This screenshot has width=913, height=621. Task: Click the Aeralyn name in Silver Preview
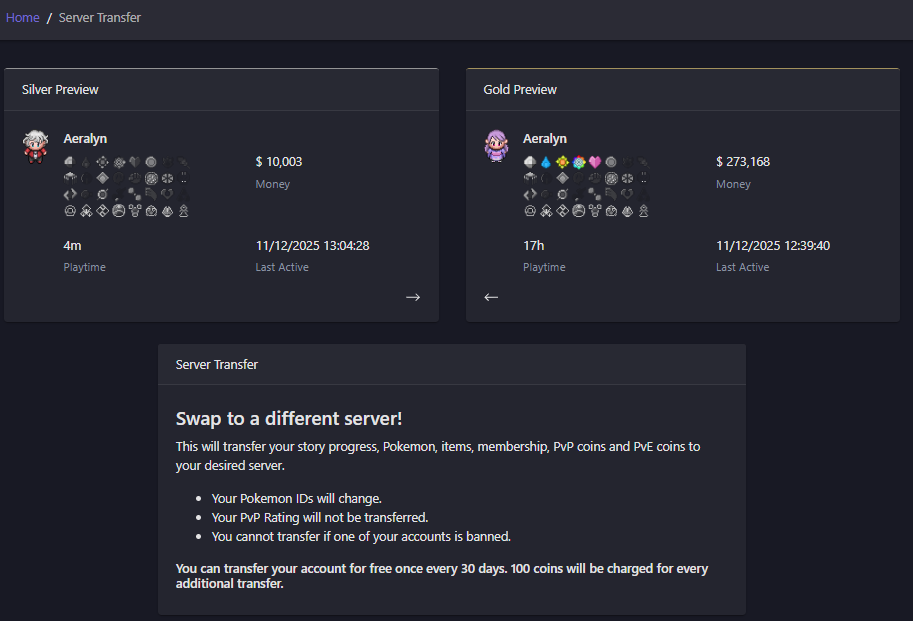point(85,139)
